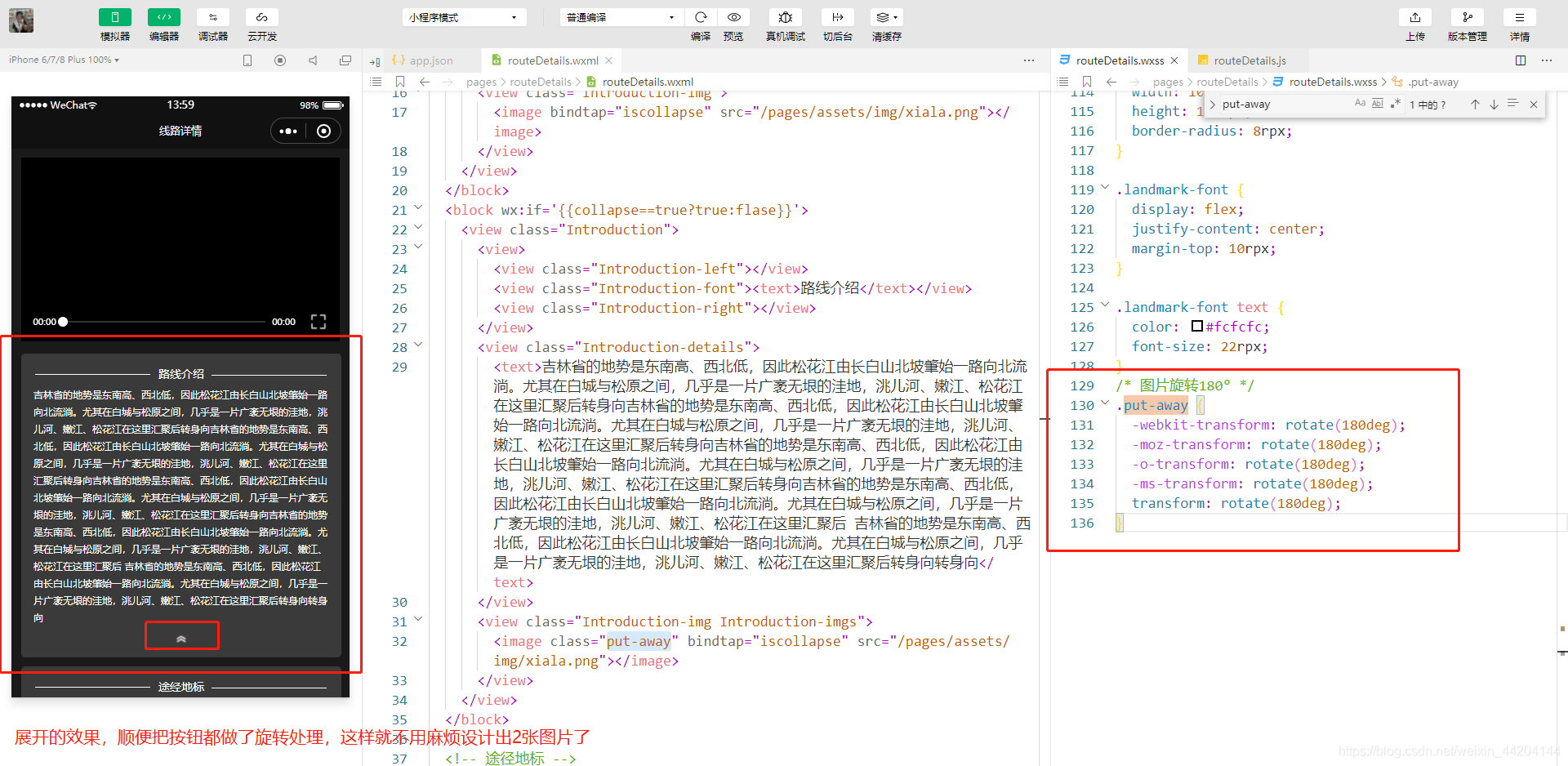Click the outline list icon in wxml editor
This screenshot has width=1568, height=766.
(x=376, y=82)
